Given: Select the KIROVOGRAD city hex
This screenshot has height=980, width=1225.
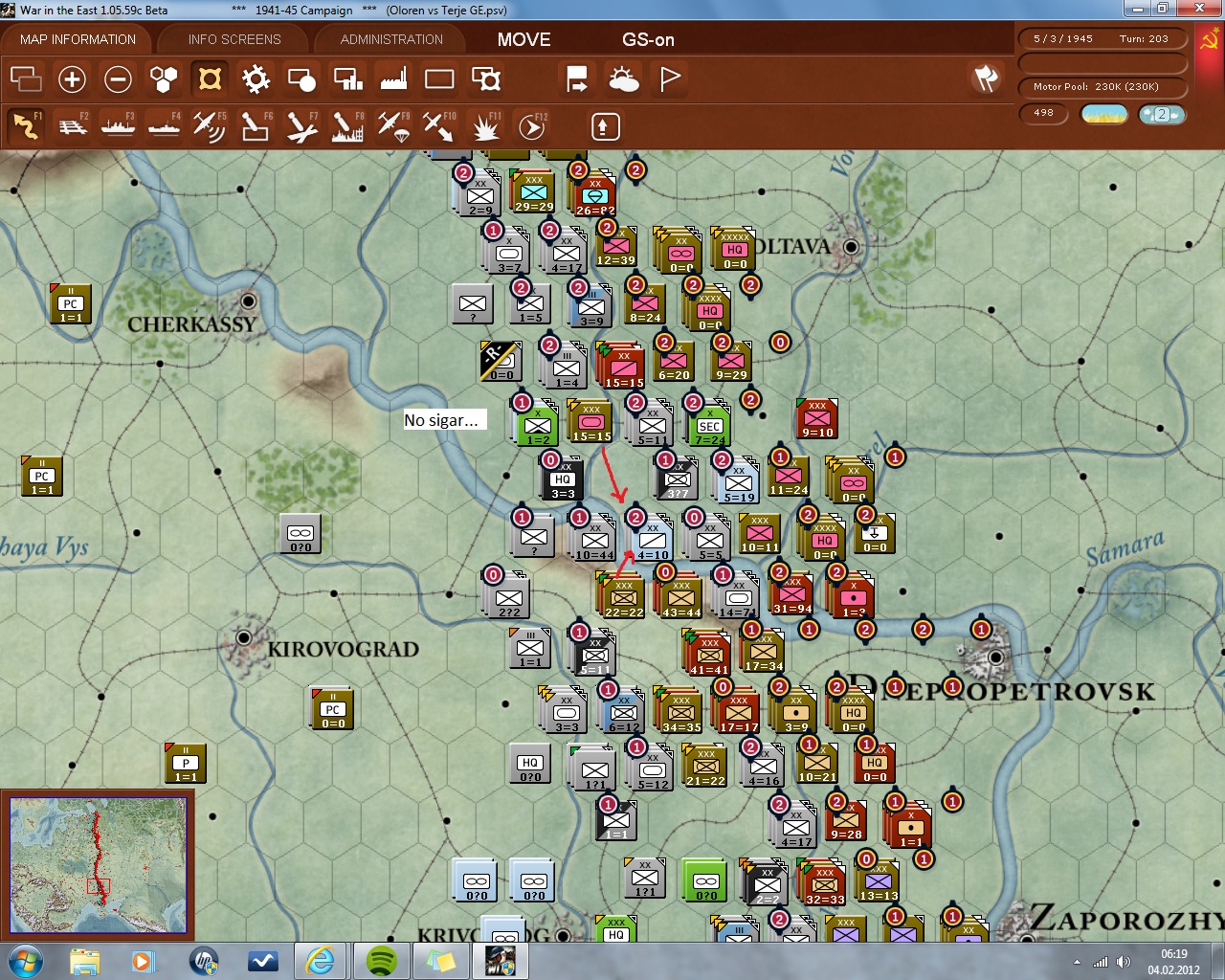Looking at the screenshot, I should (x=244, y=637).
